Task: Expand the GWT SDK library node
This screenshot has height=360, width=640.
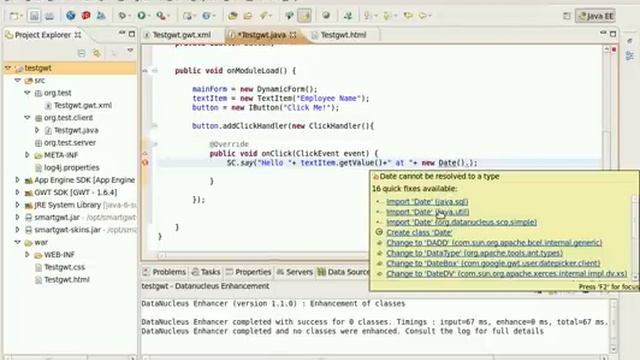Action: pos(18,192)
